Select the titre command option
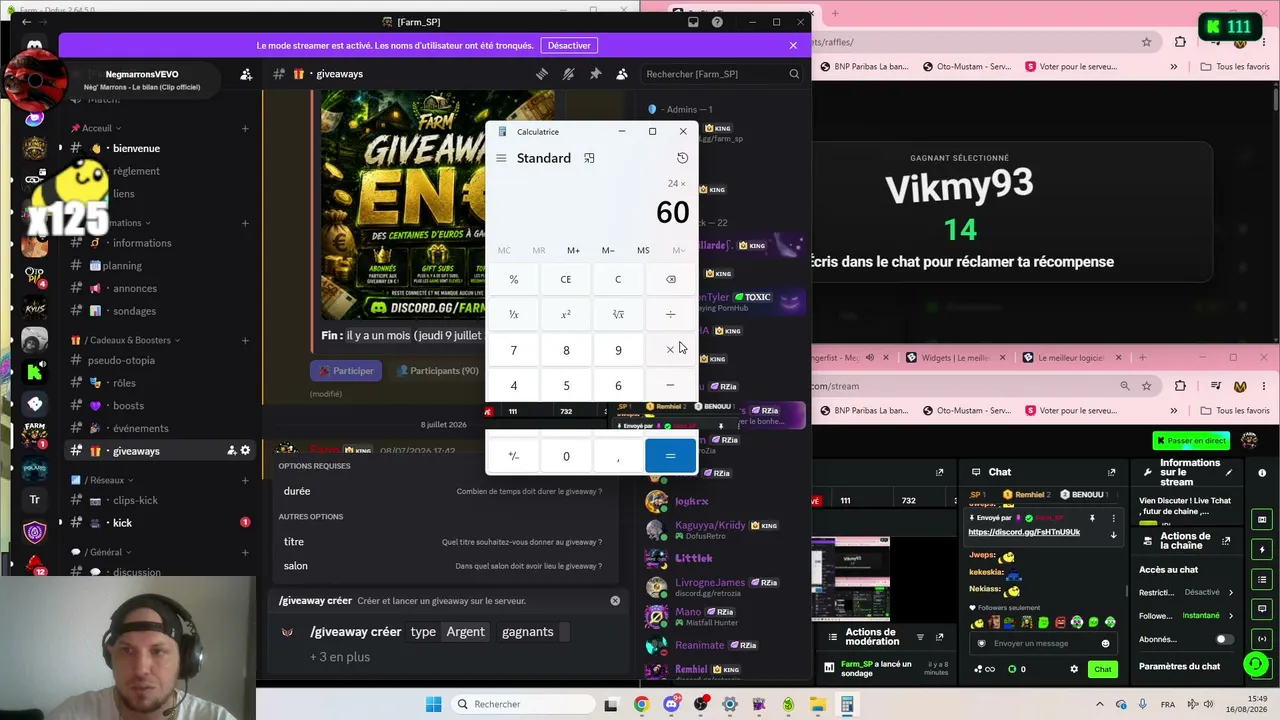 (x=443, y=542)
